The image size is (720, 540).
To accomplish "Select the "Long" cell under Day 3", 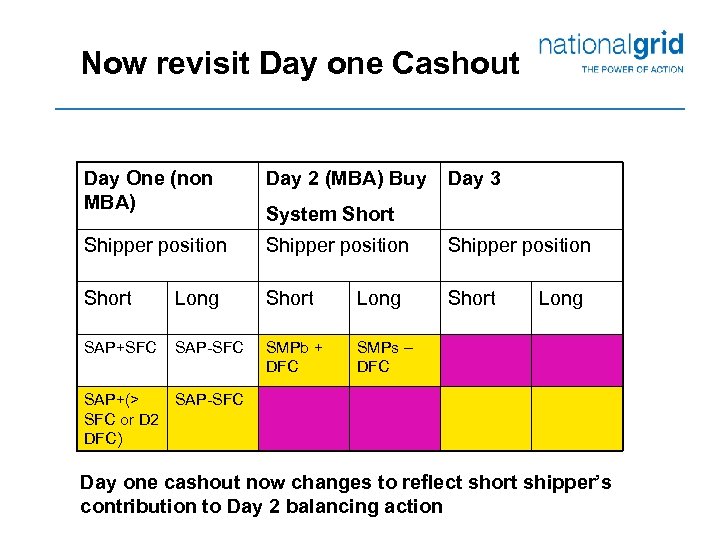I will click(560, 298).
